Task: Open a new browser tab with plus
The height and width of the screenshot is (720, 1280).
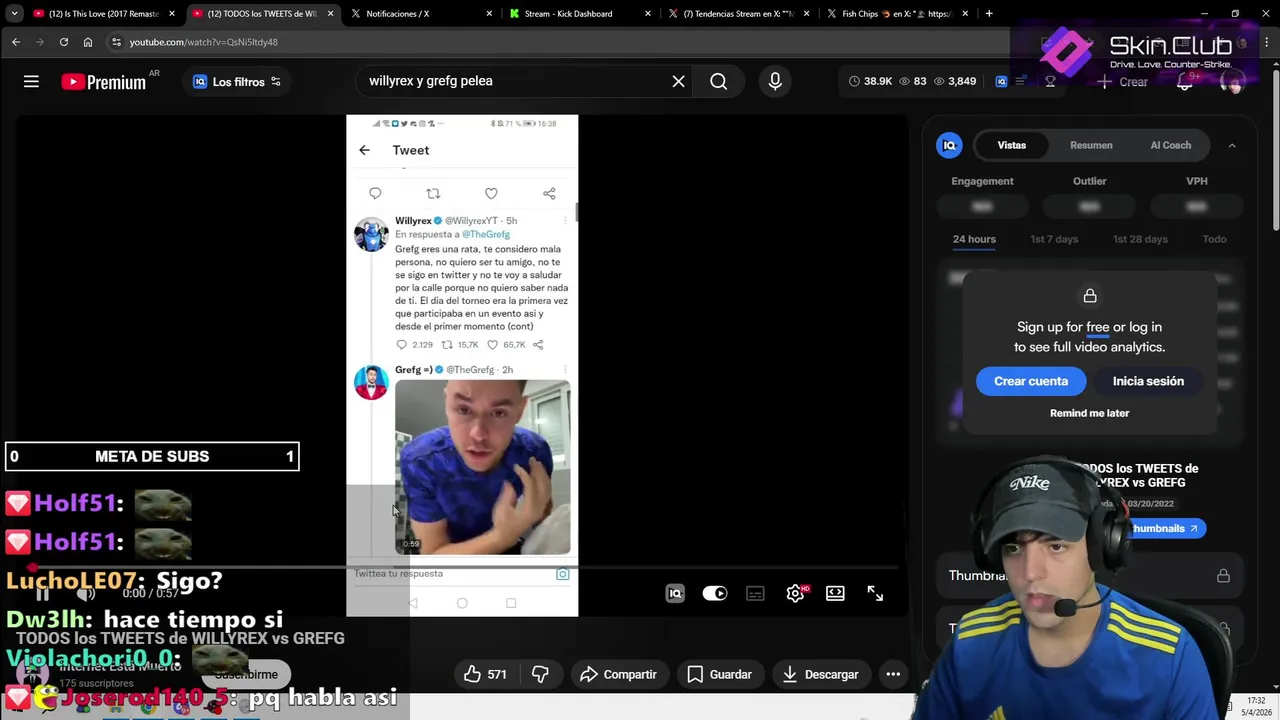Action: (989, 14)
